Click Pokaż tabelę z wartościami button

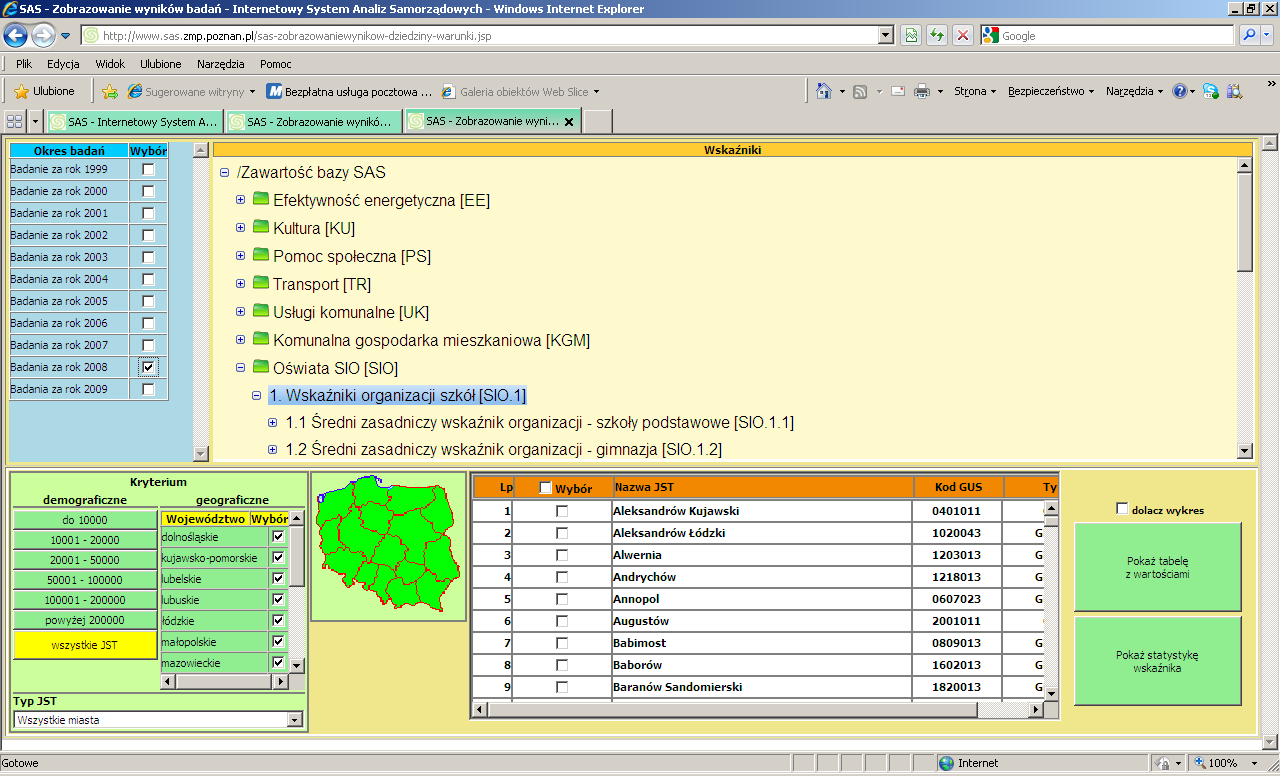pos(1157,567)
